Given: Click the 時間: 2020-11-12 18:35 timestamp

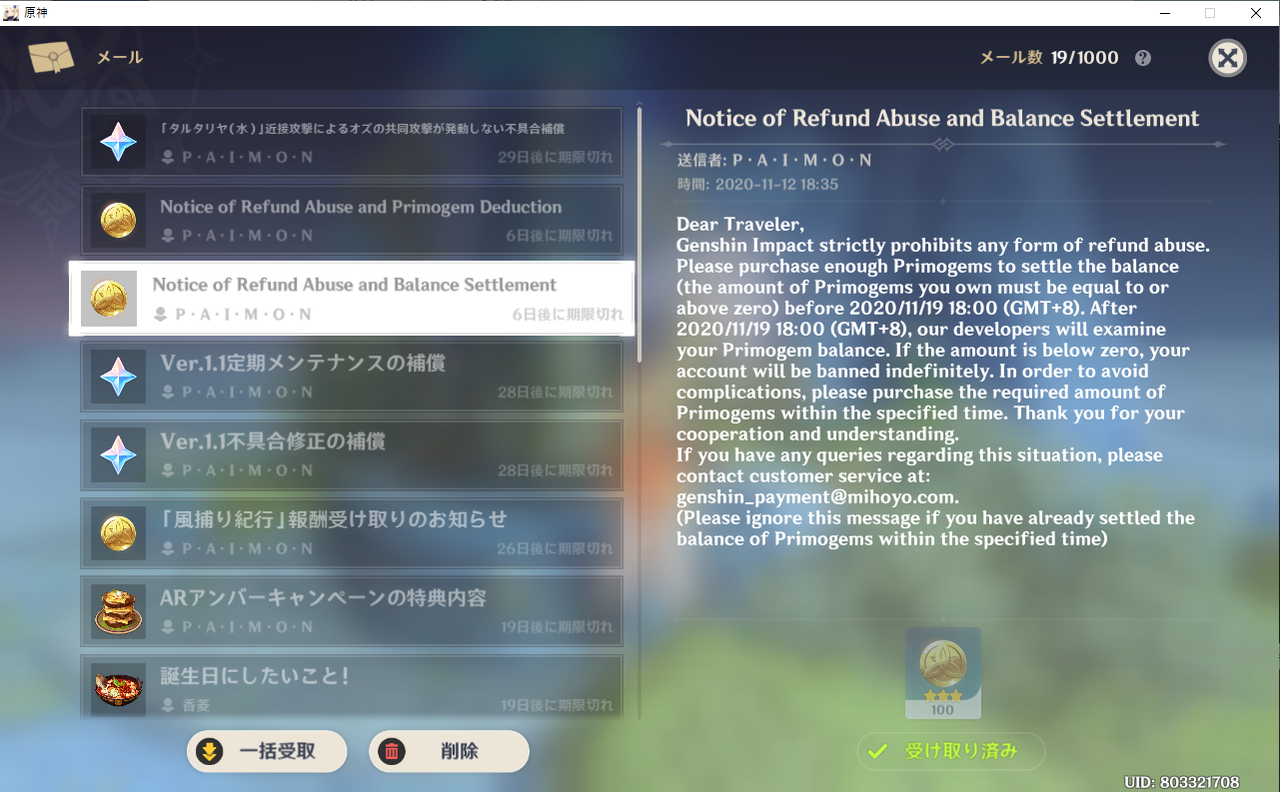Looking at the screenshot, I should (758, 184).
